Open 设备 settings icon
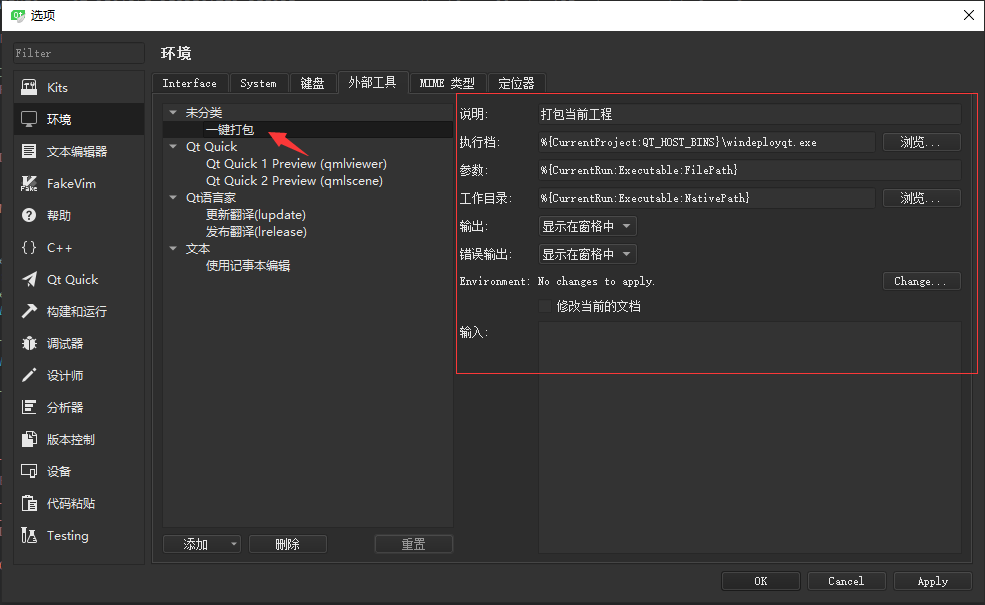This screenshot has height=605, width=985. coord(29,471)
